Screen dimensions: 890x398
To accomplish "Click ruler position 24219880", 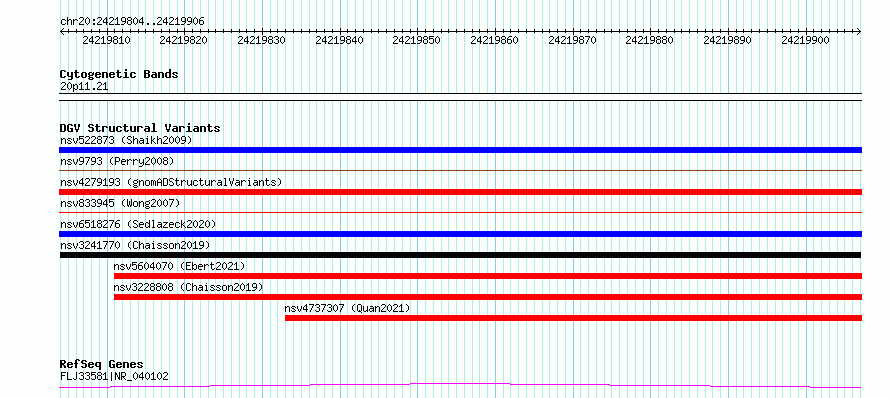I will (x=650, y=40).
